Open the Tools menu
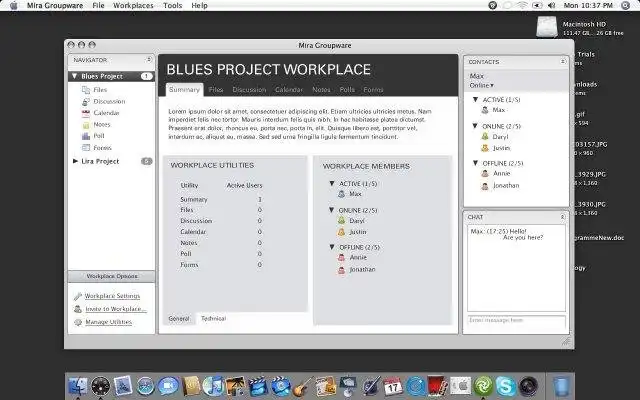640x400 pixels. click(x=173, y=5)
